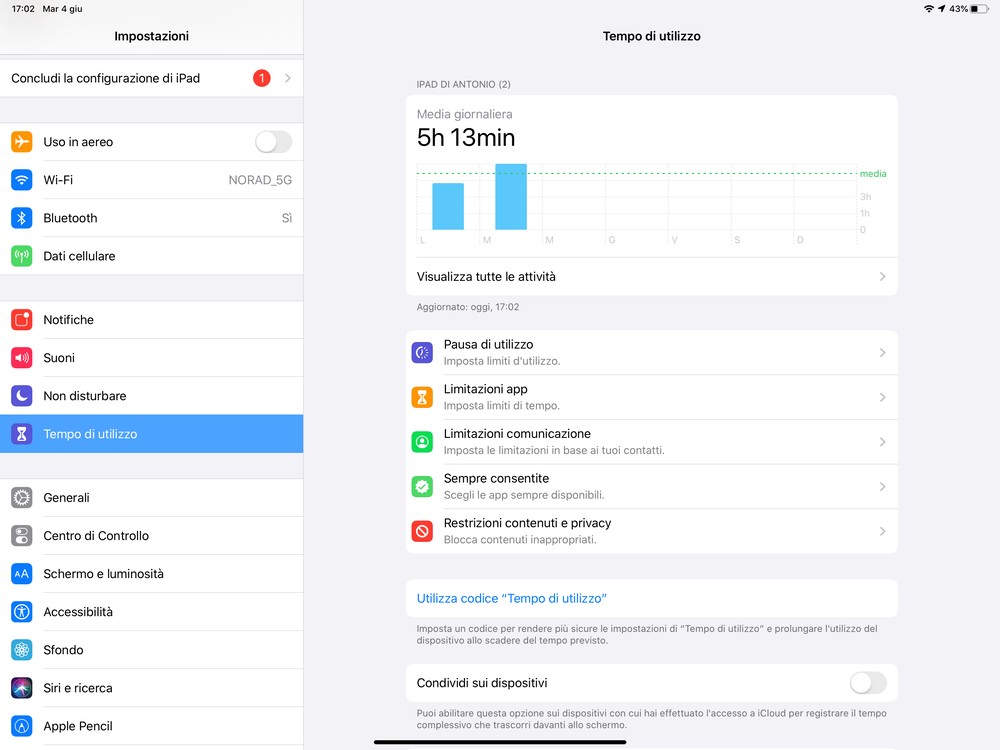Open Visualizza tutte le attività chevron
Viewport: 1000px width, 750px height.
click(883, 277)
